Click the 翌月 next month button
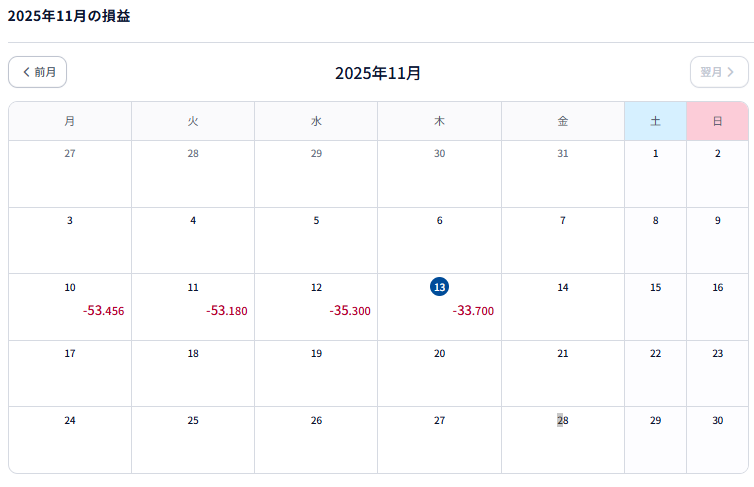This screenshot has height=487, width=754. tap(718, 72)
